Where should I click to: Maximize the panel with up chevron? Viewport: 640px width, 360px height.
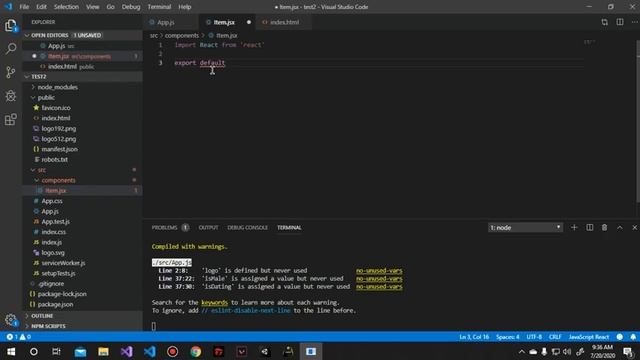(620, 227)
